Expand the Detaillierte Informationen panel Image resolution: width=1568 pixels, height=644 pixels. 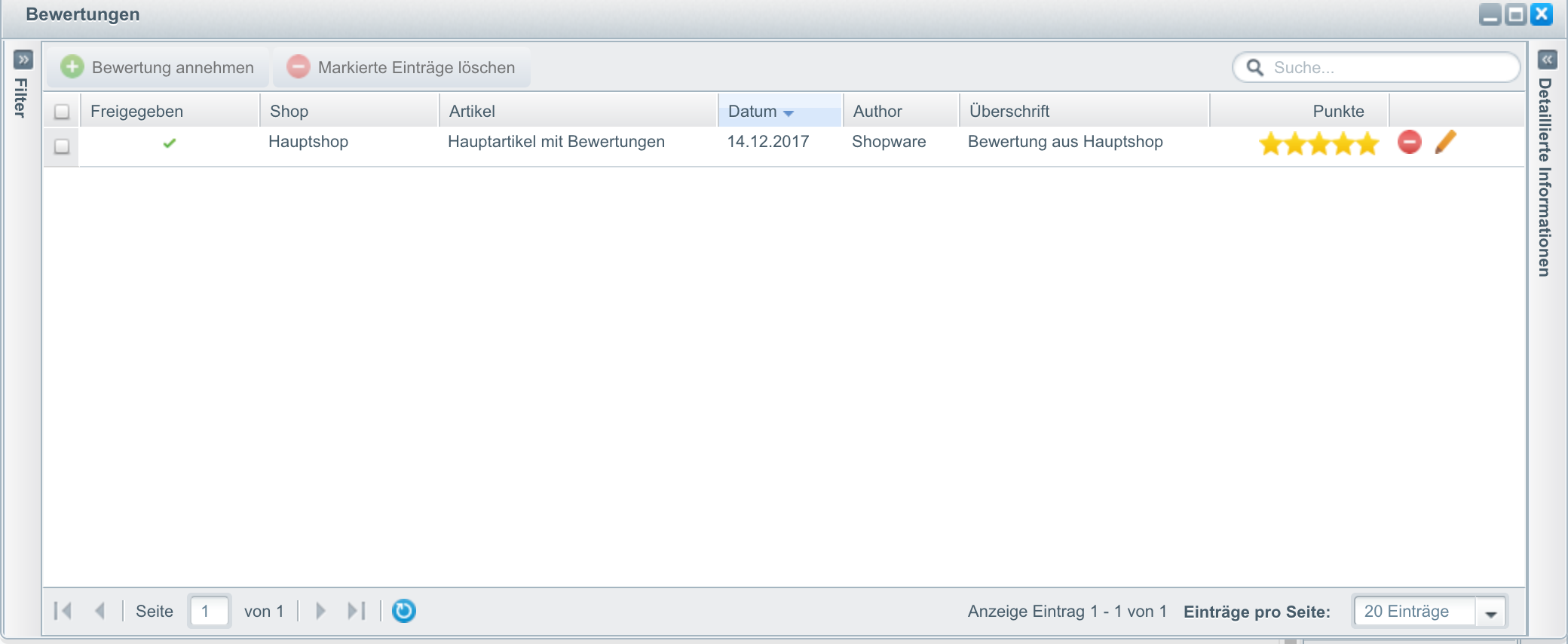[1547, 59]
